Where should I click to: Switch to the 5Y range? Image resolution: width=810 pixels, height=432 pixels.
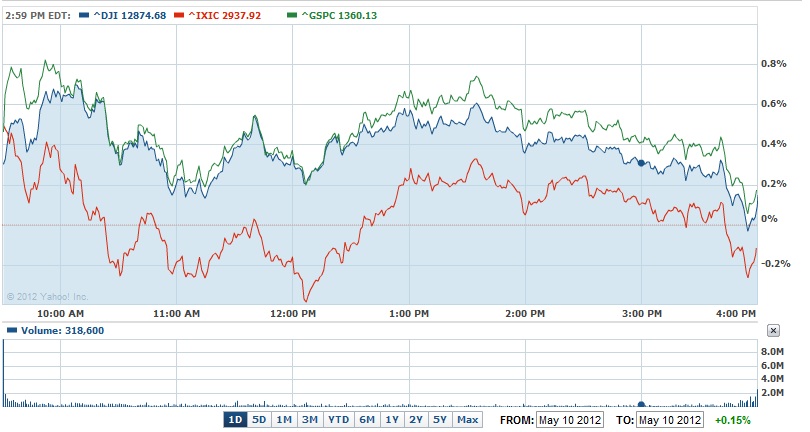click(439, 419)
